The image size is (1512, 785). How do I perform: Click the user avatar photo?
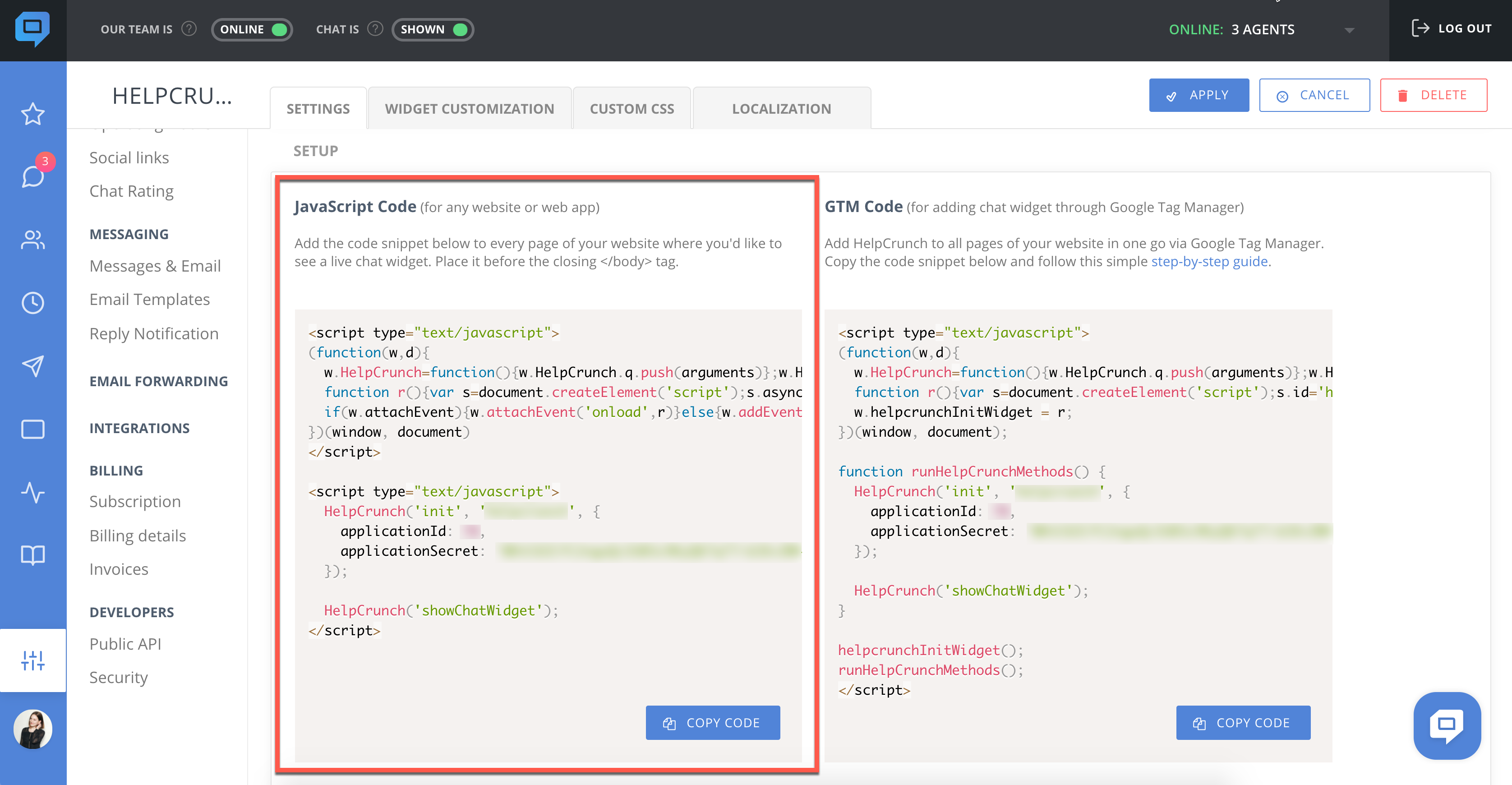tap(33, 729)
